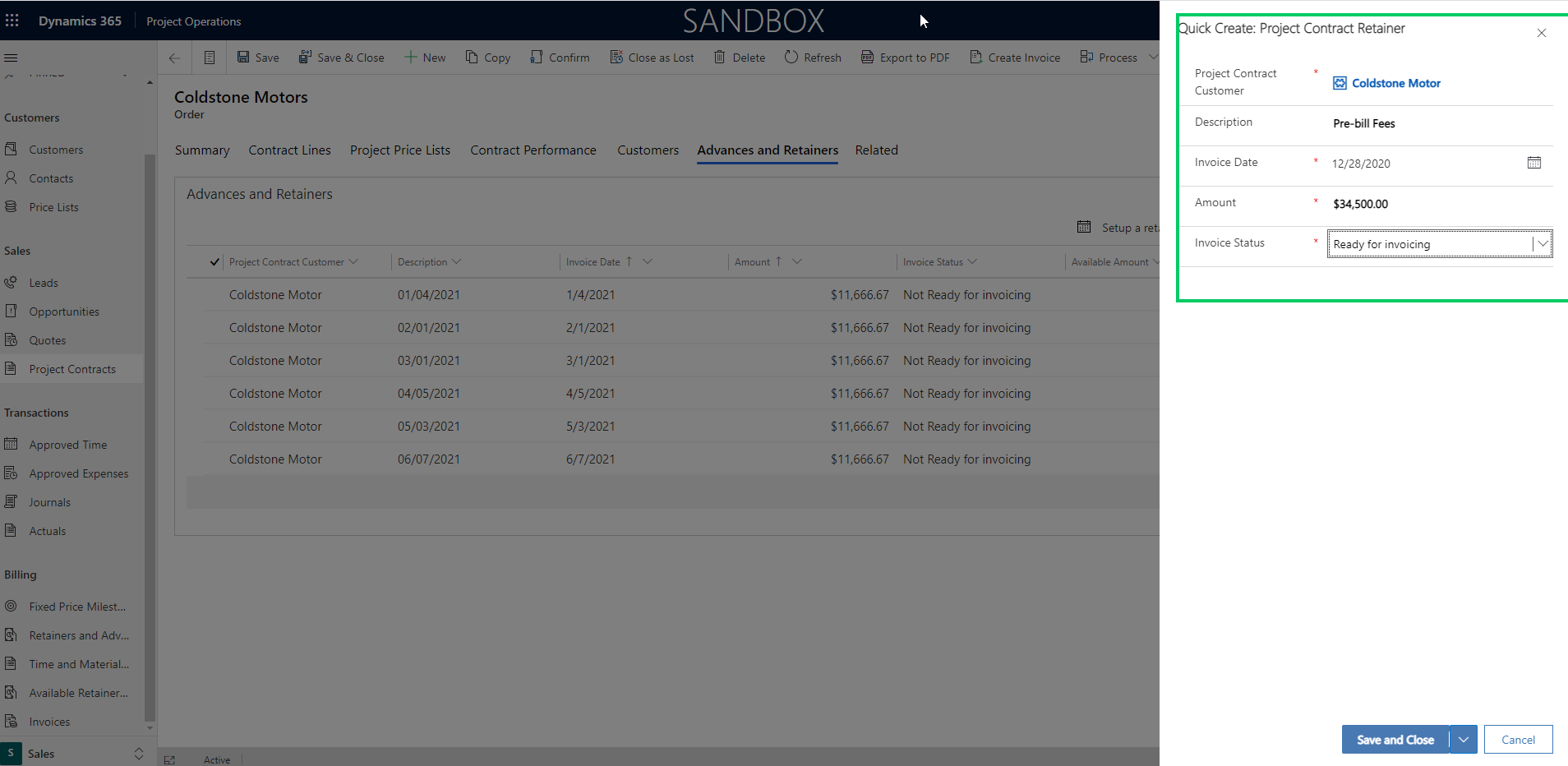Open the Dynamics 365 app launcher grid
Viewport: 1568px width, 766px height.
tap(12, 21)
